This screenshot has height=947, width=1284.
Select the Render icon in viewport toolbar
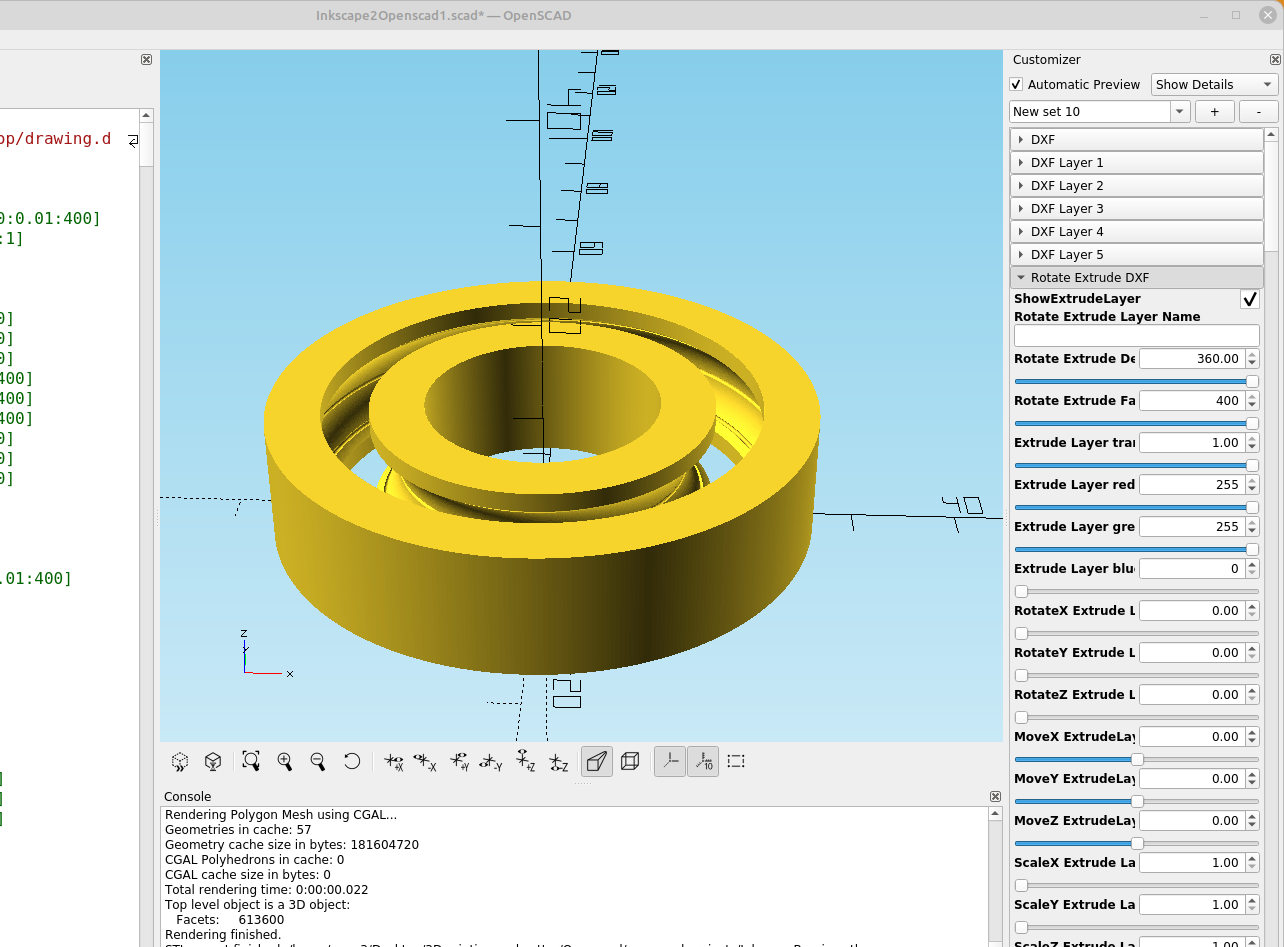click(x=213, y=761)
